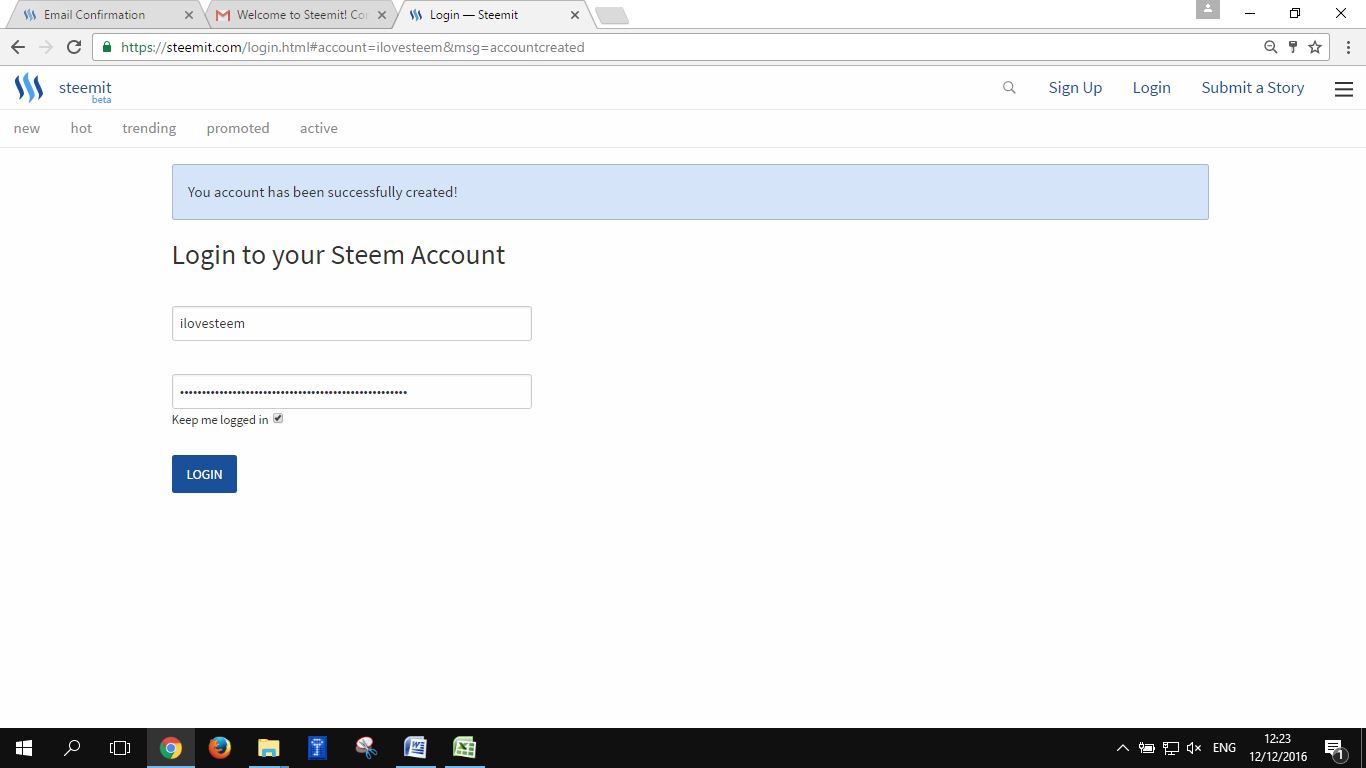Reload the page with refresh icon

click(73, 47)
